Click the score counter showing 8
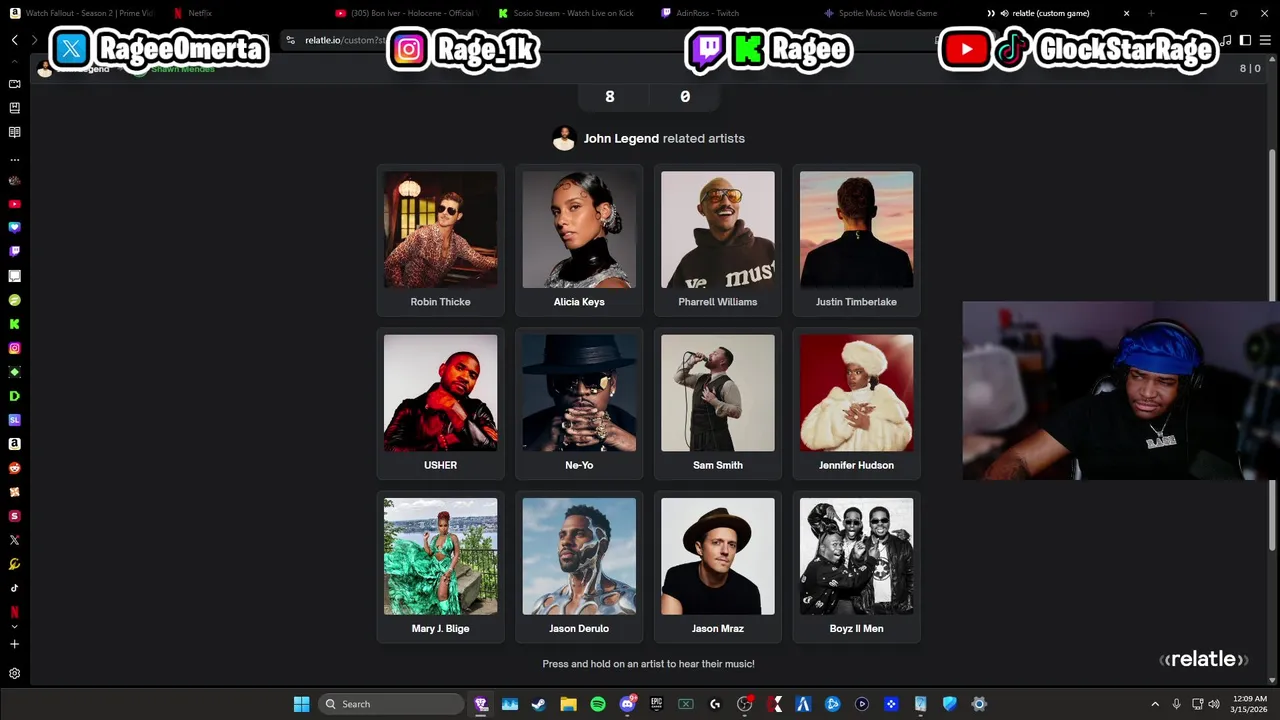 point(610,97)
